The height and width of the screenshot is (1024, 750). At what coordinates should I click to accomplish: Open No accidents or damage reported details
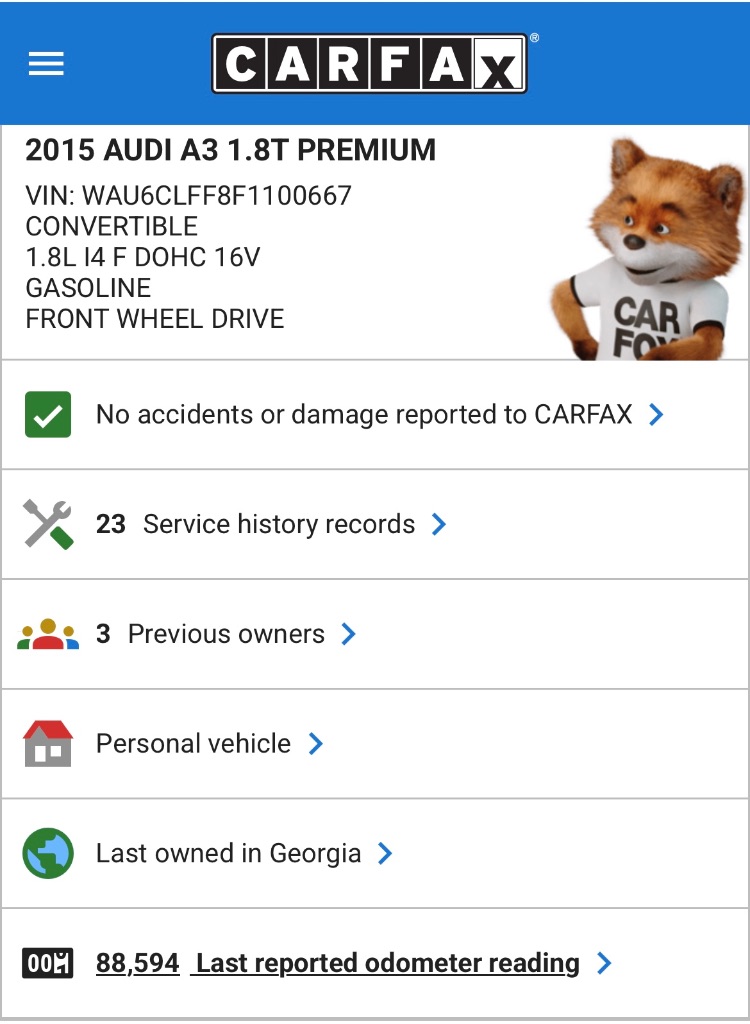[x=363, y=414]
